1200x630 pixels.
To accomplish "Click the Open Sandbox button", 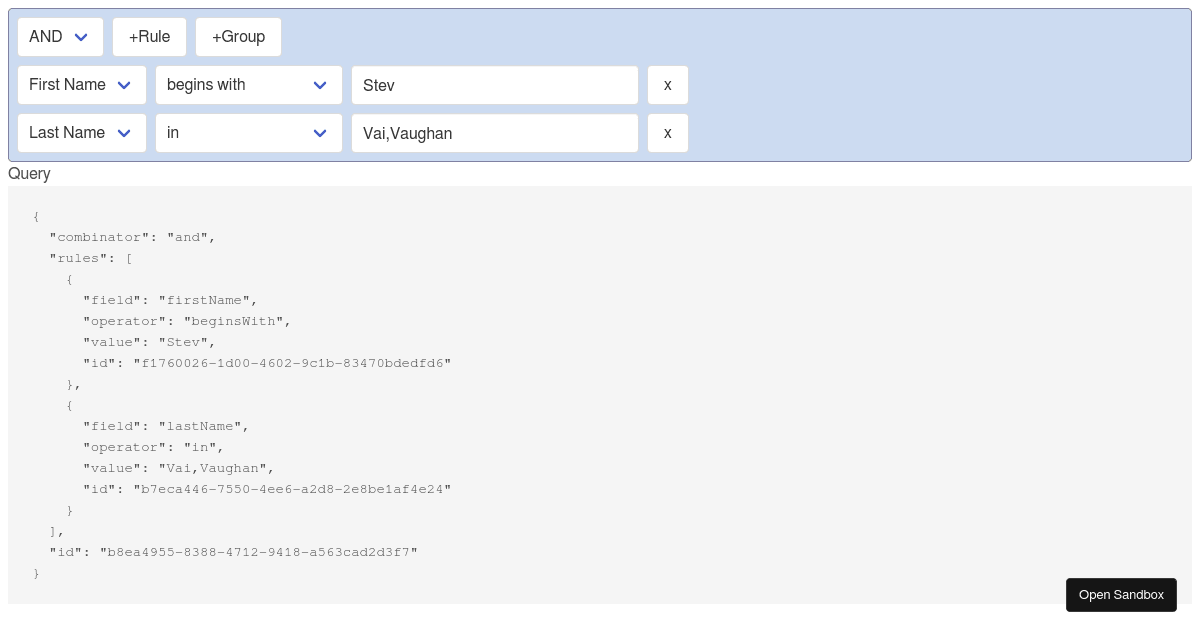I will tap(1121, 594).
